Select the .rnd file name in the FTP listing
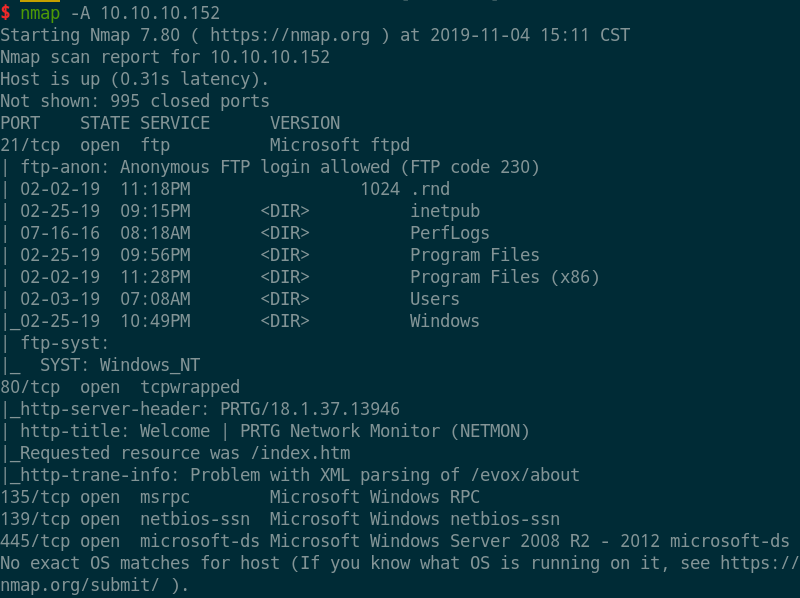This screenshot has width=800, height=598. pyautogui.click(x=430, y=189)
